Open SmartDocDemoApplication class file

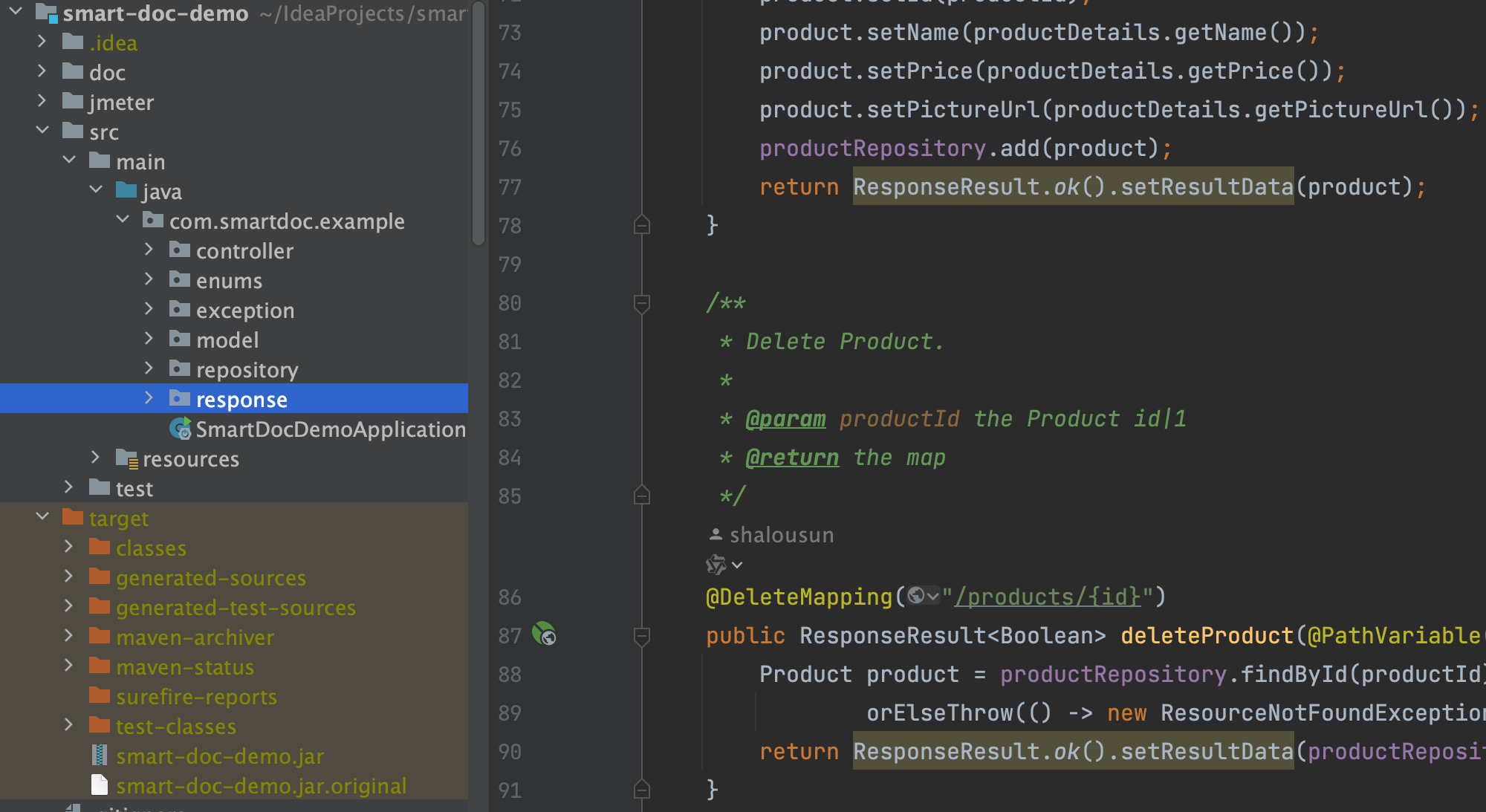pyautogui.click(x=330, y=429)
